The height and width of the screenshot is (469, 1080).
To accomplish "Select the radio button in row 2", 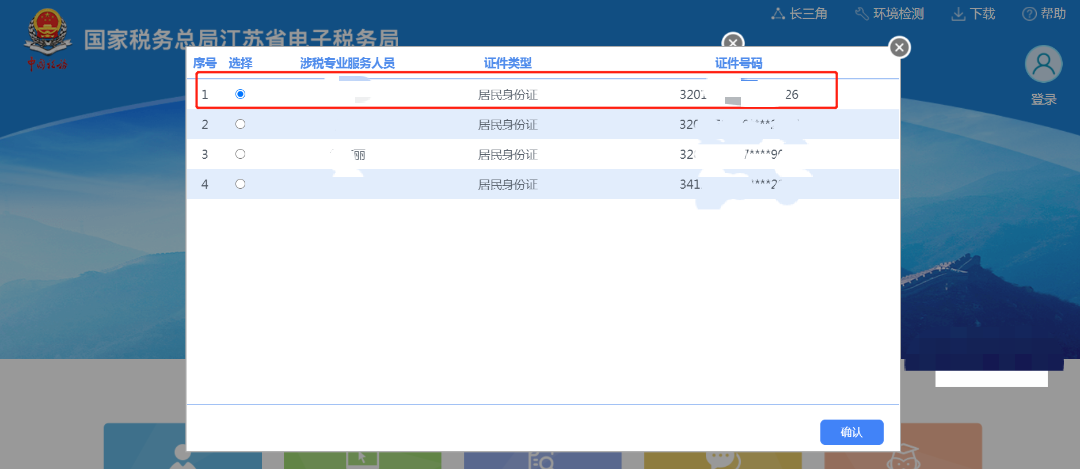I will click(x=239, y=124).
